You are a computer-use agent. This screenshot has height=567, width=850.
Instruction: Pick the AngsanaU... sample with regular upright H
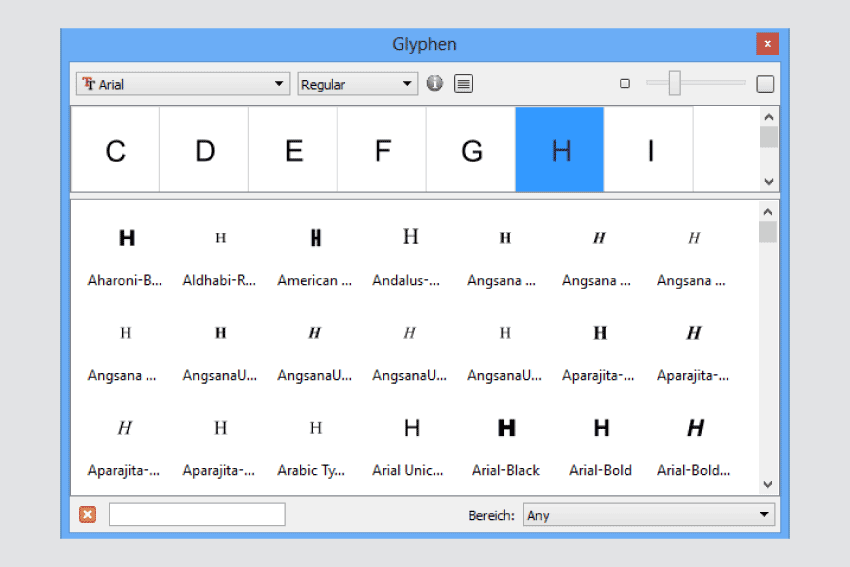504,352
